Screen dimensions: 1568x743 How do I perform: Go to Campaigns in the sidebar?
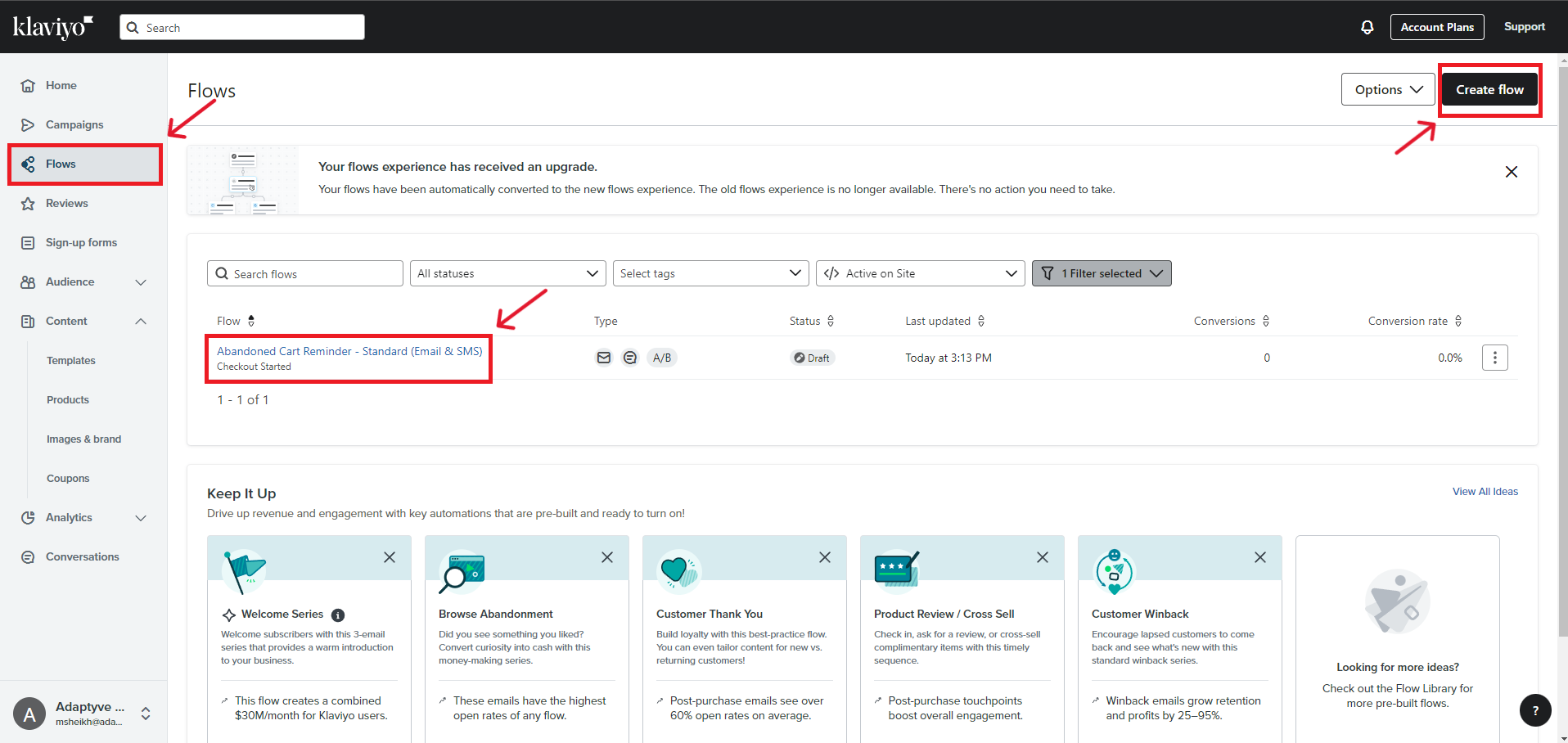74,124
